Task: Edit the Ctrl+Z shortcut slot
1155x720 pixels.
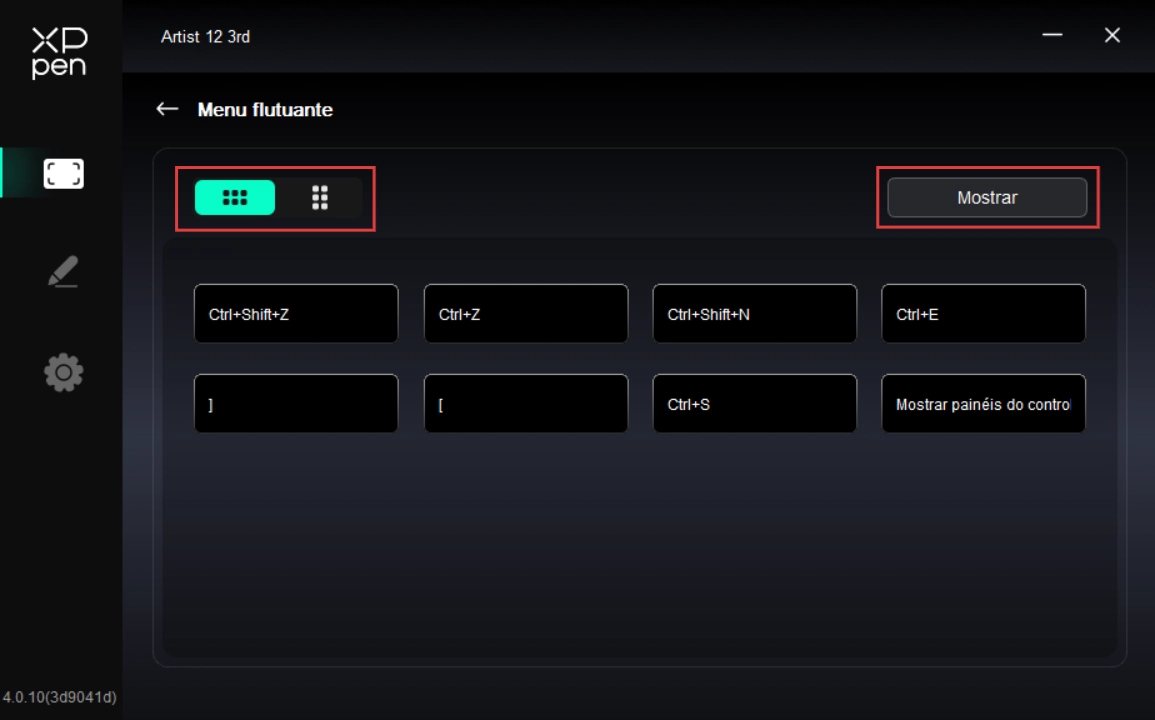Action: click(x=526, y=314)
